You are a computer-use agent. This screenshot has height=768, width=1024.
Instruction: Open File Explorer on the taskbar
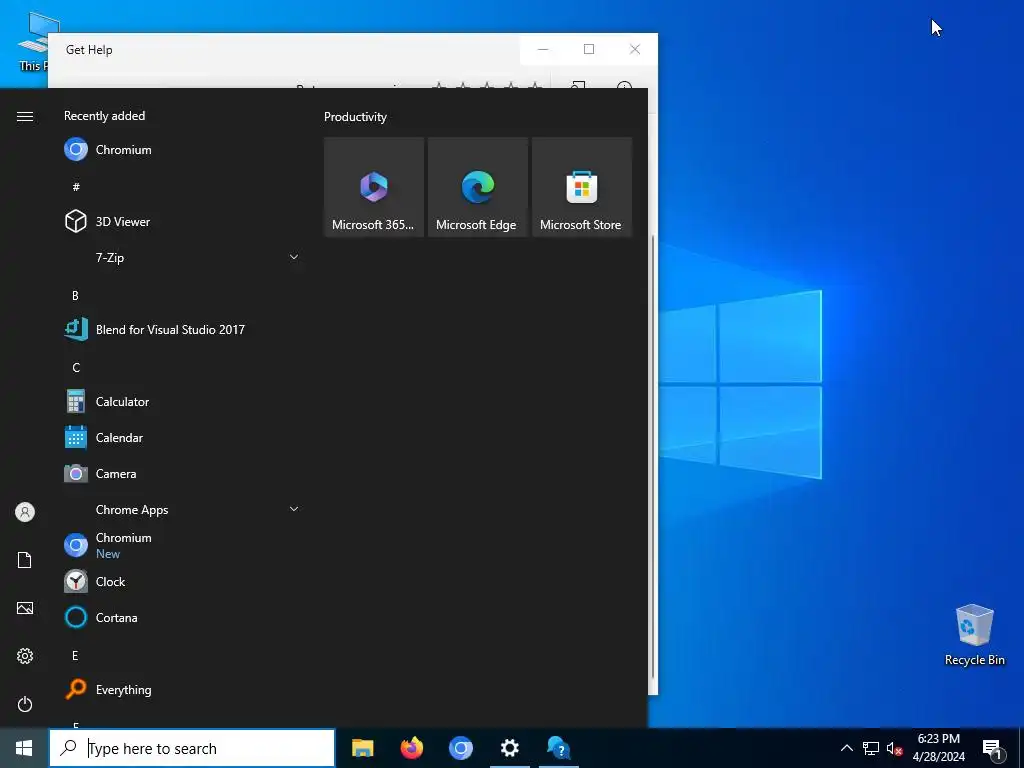click(x=362, y=748)
